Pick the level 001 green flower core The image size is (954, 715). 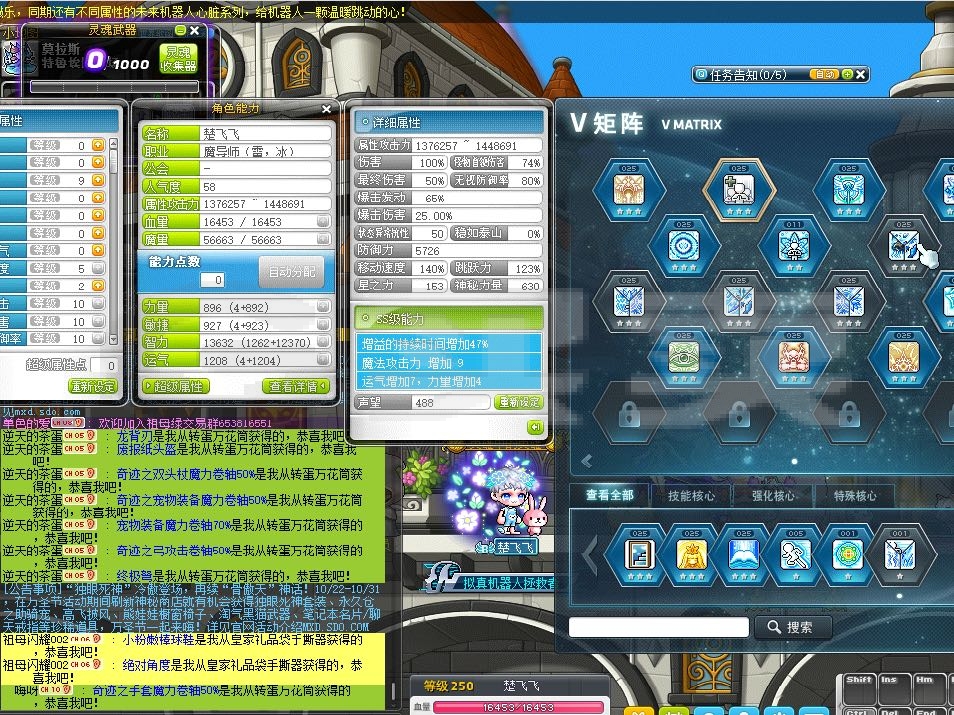[848, 554]
